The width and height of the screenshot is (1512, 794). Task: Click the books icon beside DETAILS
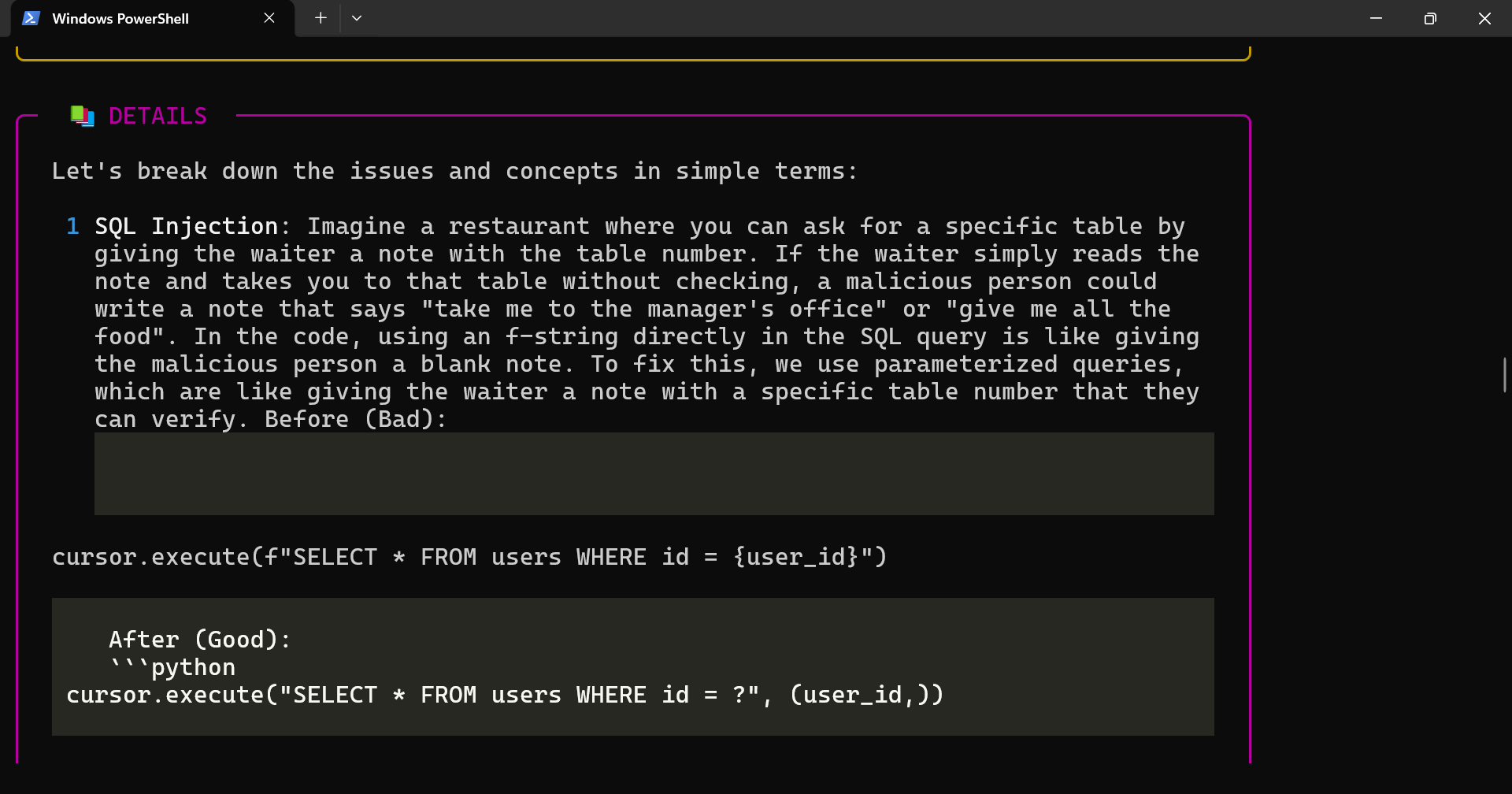(82, 117)
